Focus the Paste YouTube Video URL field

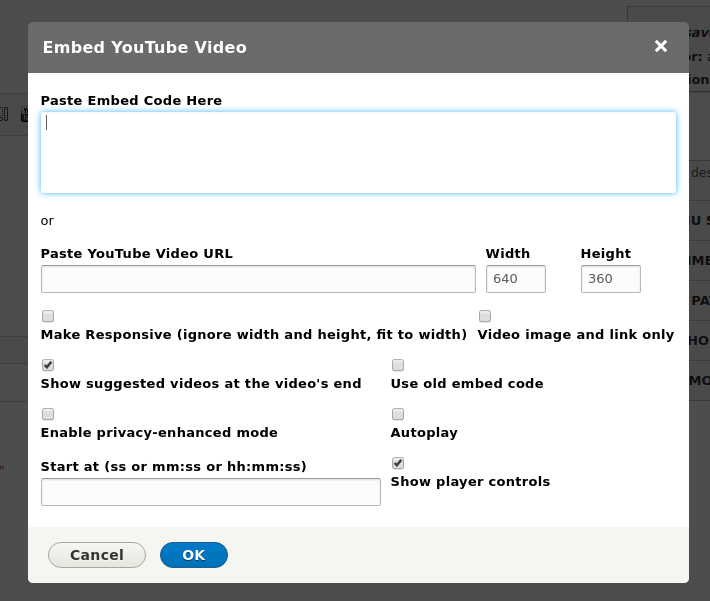coord(258,279)
